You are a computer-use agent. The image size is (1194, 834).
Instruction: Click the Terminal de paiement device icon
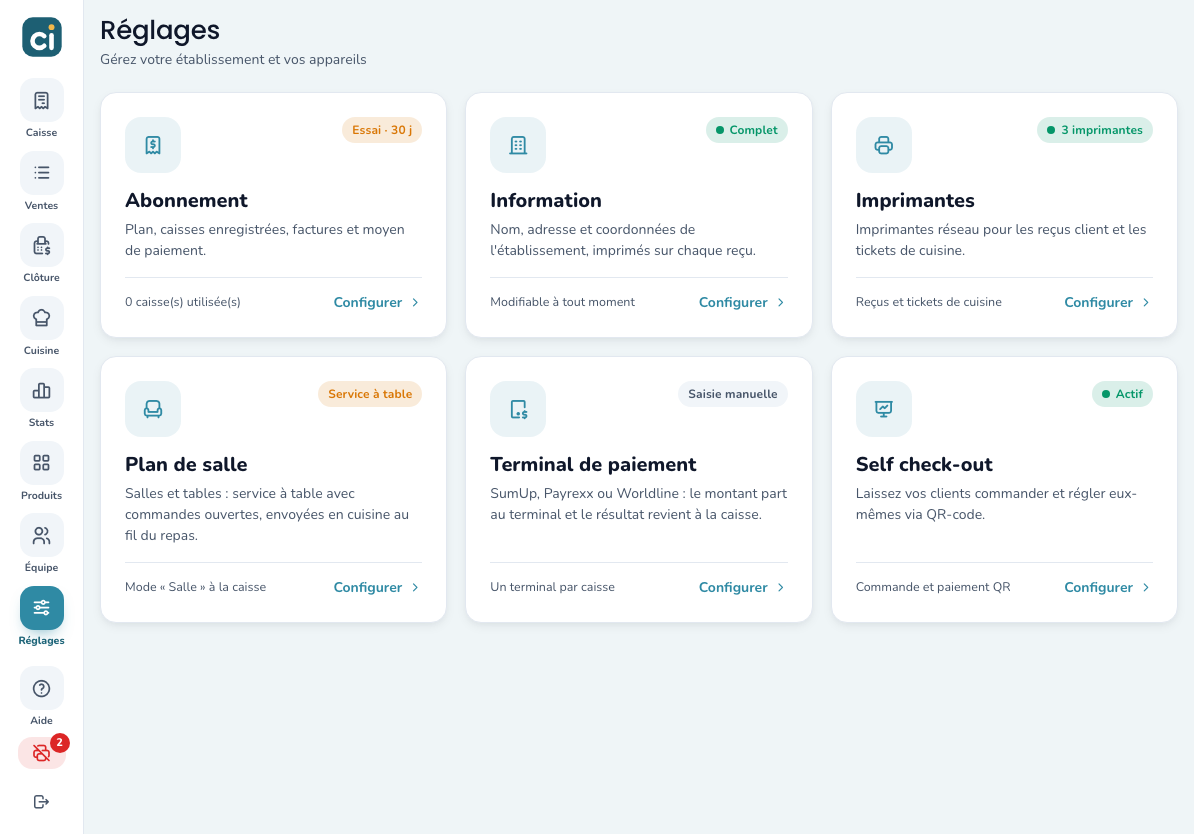click(x=519, y=409)
